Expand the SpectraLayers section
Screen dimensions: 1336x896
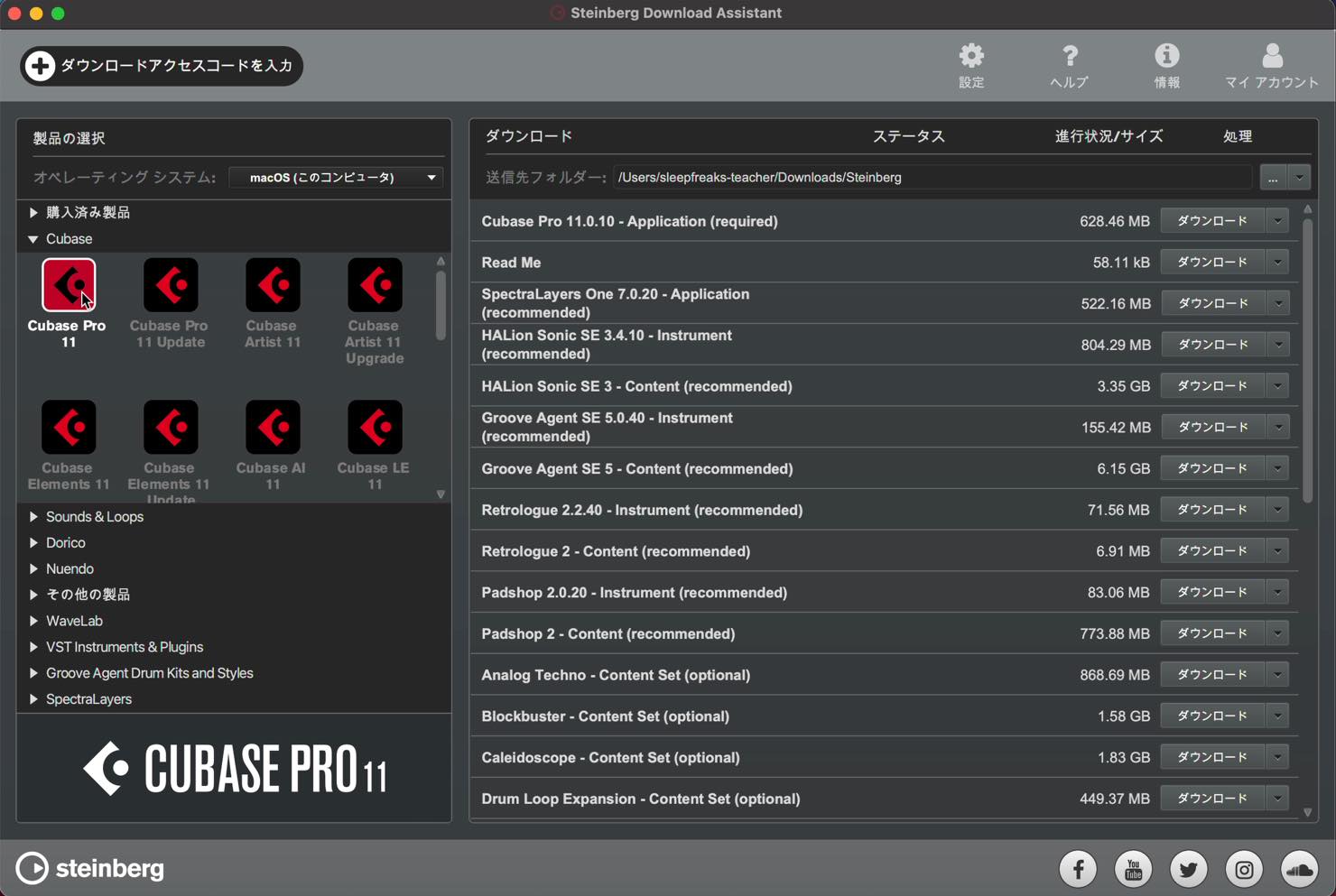33,699
